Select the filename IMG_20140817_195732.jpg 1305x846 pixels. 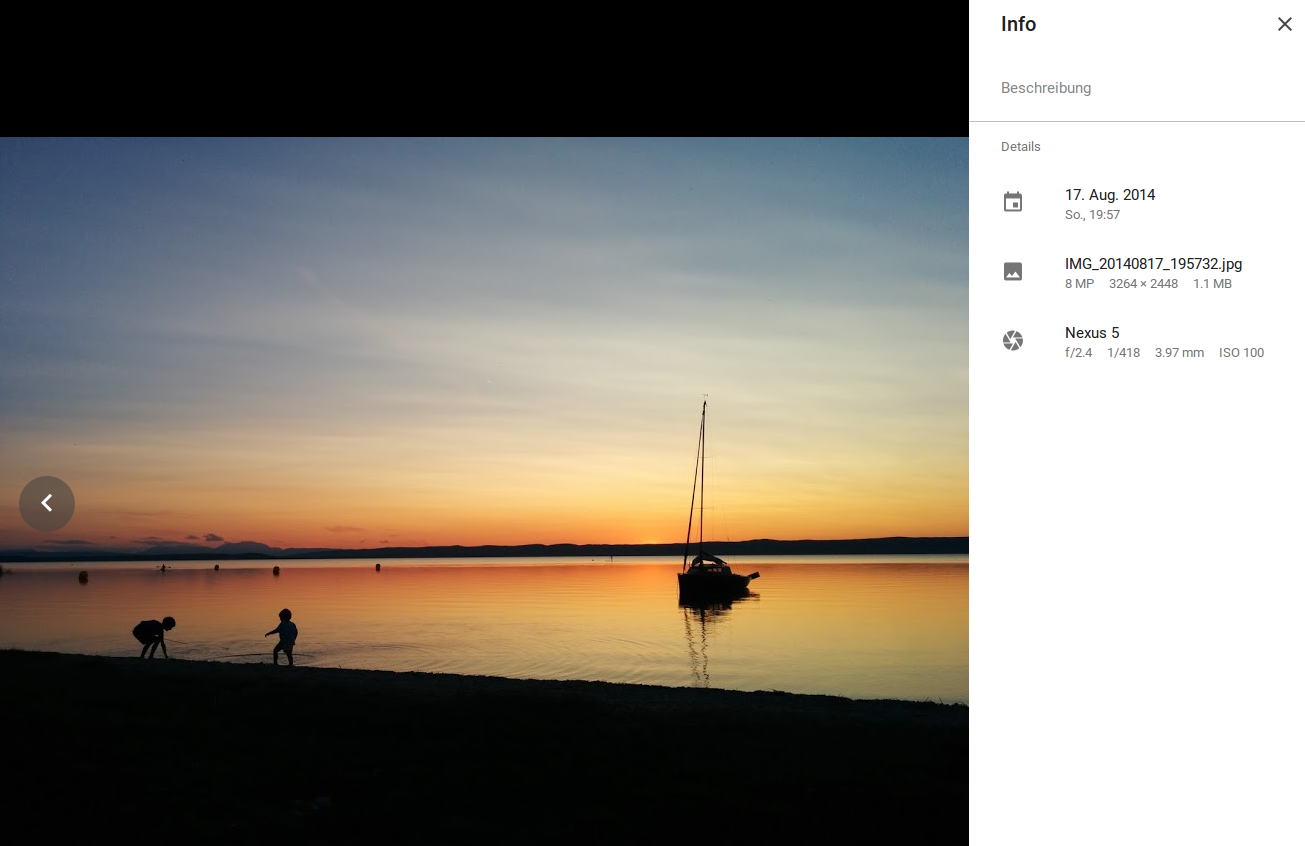tap(1153, 264)
